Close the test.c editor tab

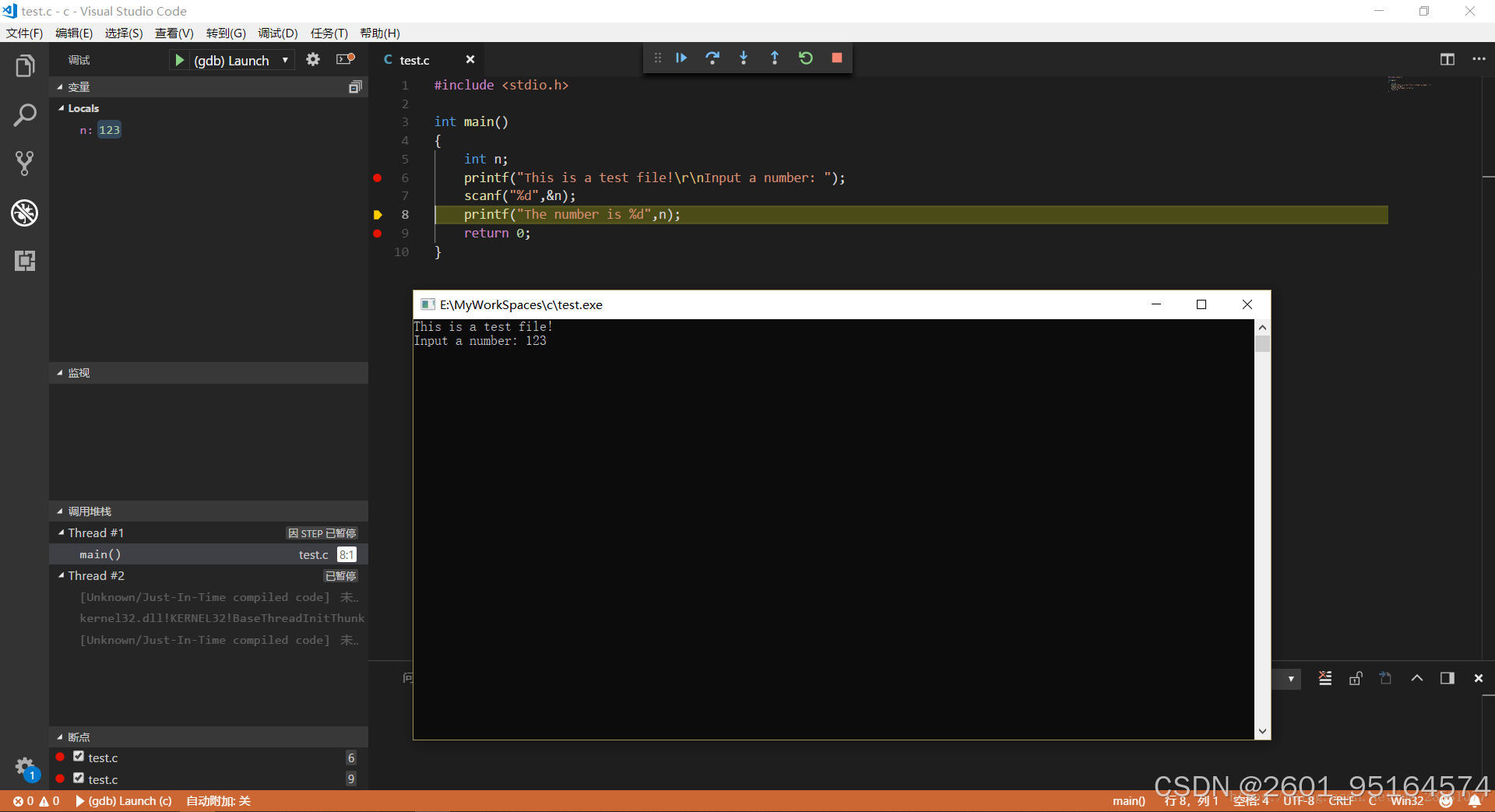(x=470, y=60)
